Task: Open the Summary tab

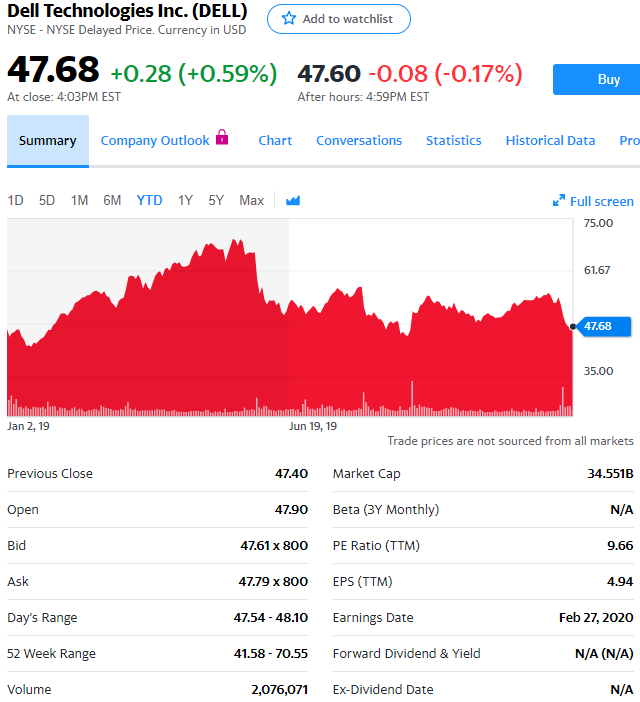Action: tap(47, 141)
